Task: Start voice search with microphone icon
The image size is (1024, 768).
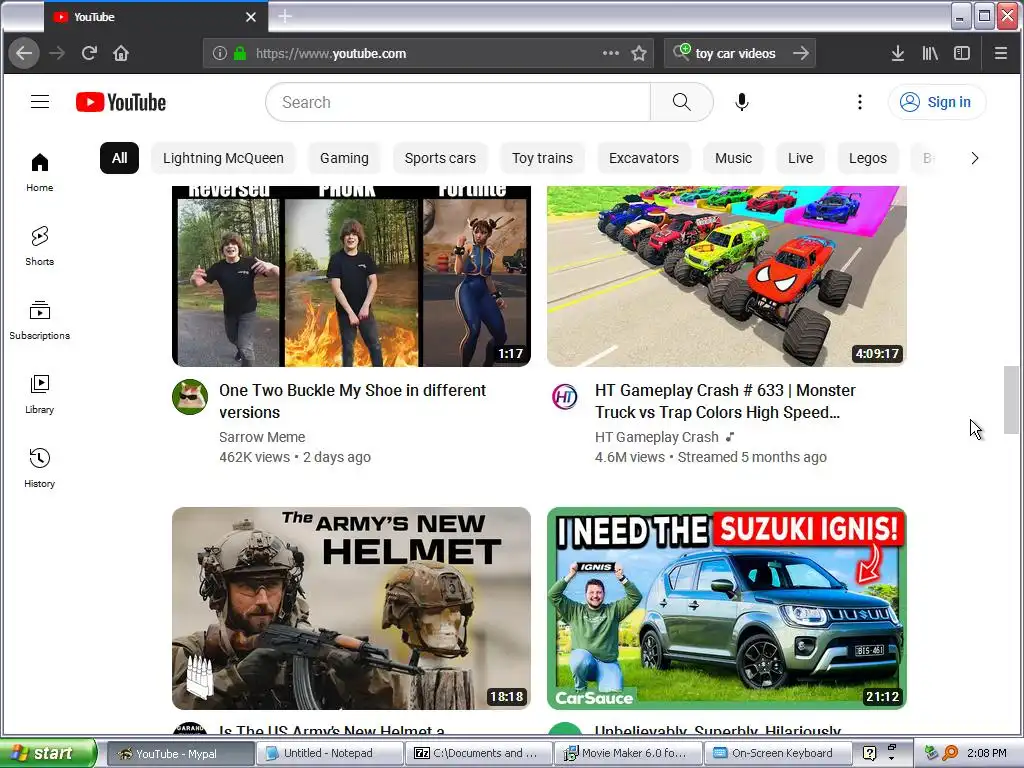Action: [741, 102]
